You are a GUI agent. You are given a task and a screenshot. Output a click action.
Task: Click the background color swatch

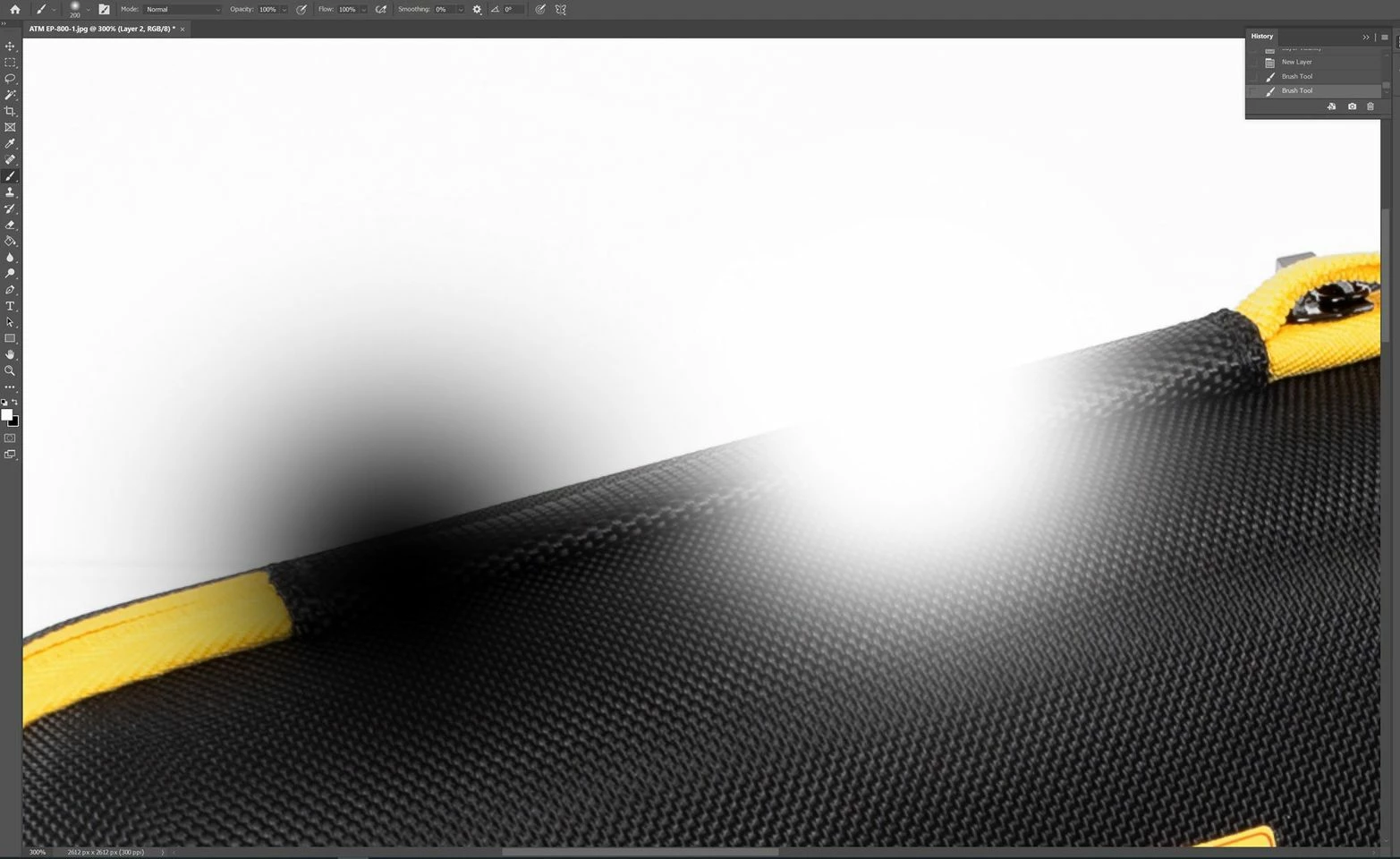click(x=13, y=421)
